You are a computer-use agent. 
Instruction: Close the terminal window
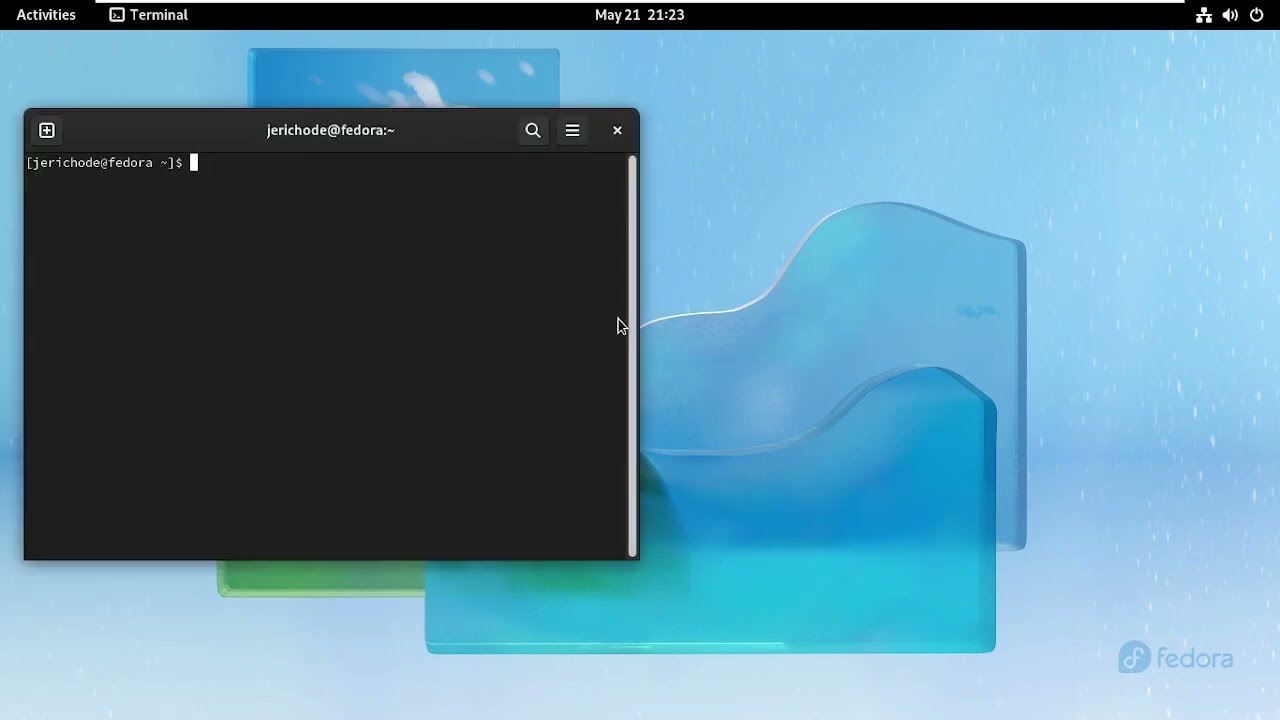point(617,130)
